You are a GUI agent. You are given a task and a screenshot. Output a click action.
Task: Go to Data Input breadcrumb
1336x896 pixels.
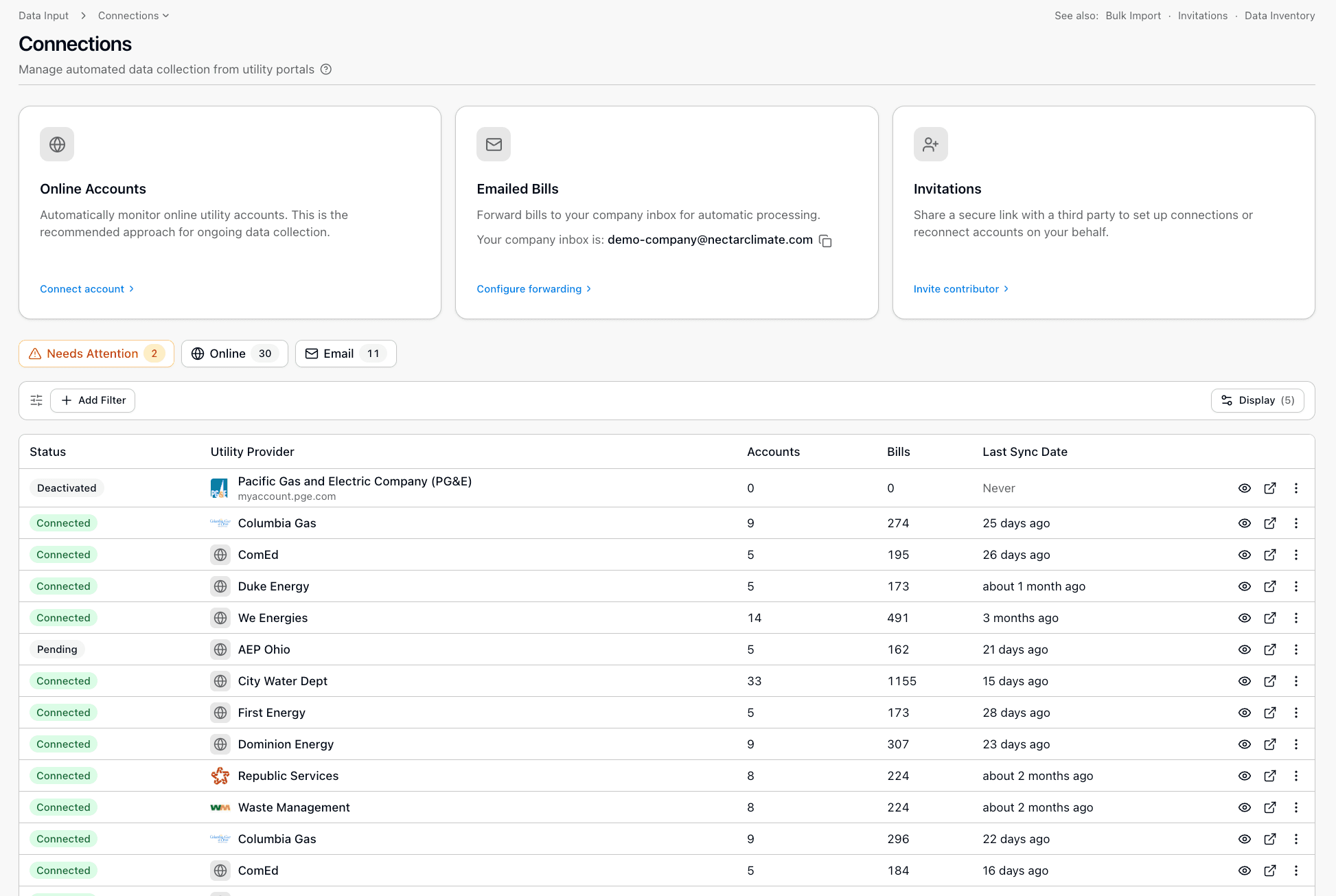(44, 16)
